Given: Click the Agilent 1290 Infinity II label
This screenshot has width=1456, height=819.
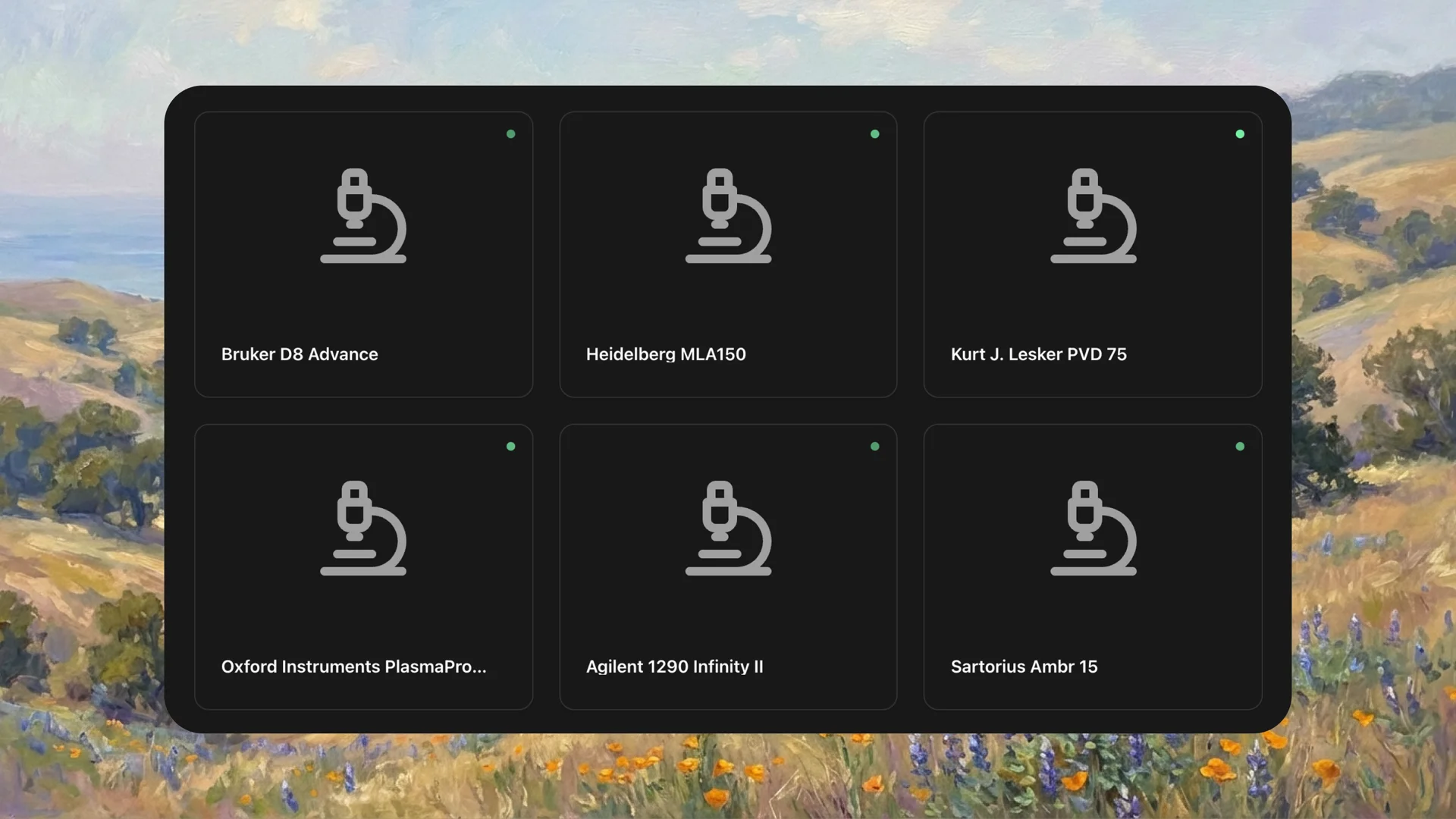Looking at the screenshot, I should point(675,667).
